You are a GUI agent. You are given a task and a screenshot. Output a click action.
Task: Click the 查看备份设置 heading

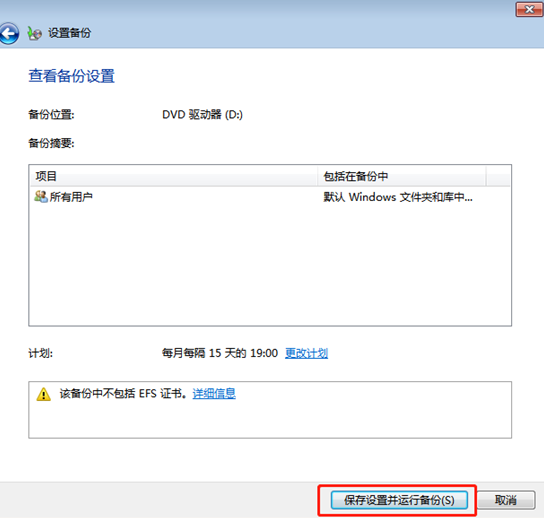(71, 76)
